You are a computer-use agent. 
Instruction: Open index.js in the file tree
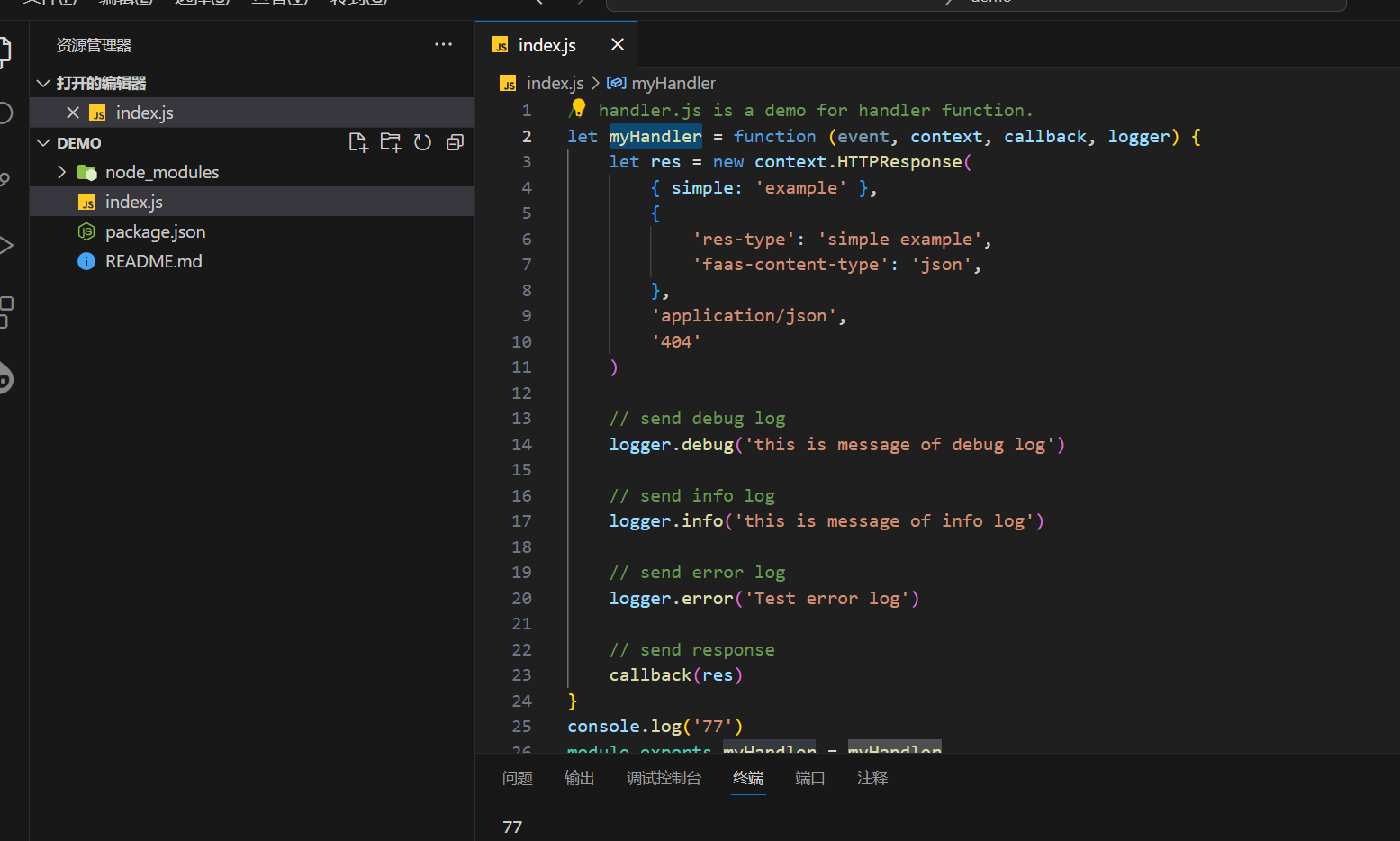(252, 202)
